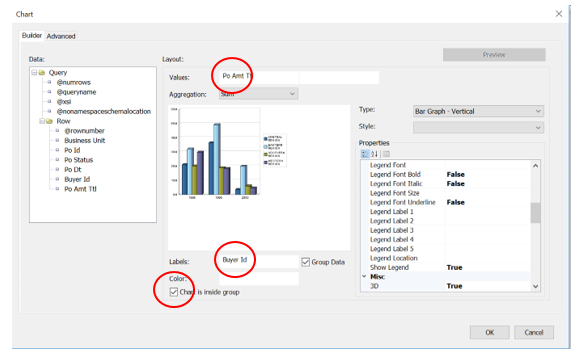The height and width of the screenshot is (362, 583).
Task: Click the OK button
Action: click(x=490, y=332)
